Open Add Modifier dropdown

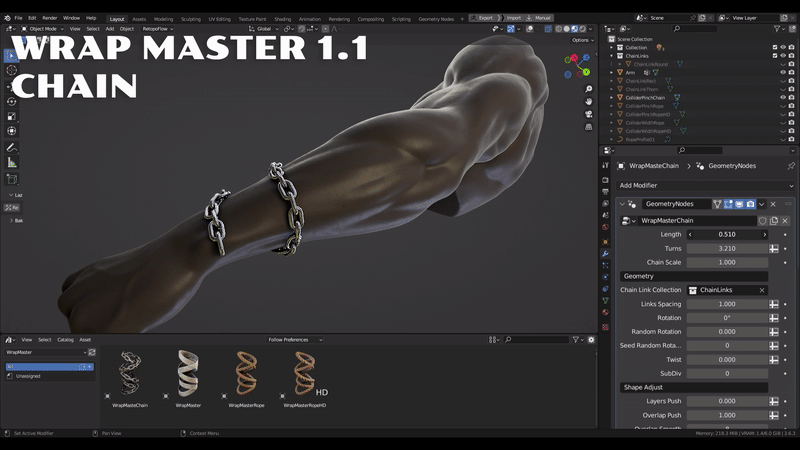pyautogui.click(x=706, y=186)
